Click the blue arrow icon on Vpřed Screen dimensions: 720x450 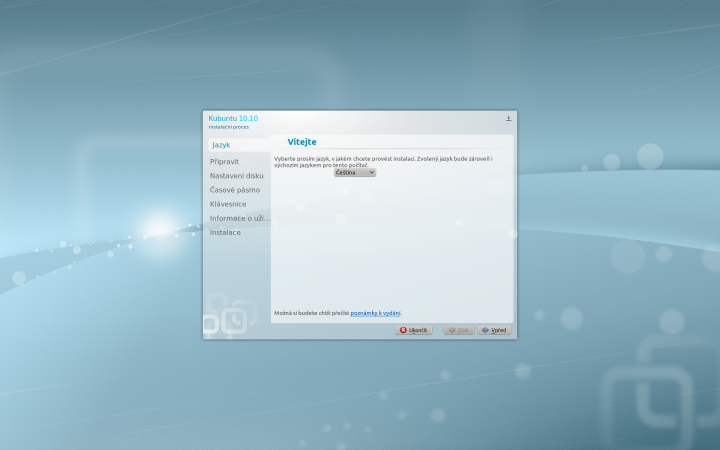point(485,330)
